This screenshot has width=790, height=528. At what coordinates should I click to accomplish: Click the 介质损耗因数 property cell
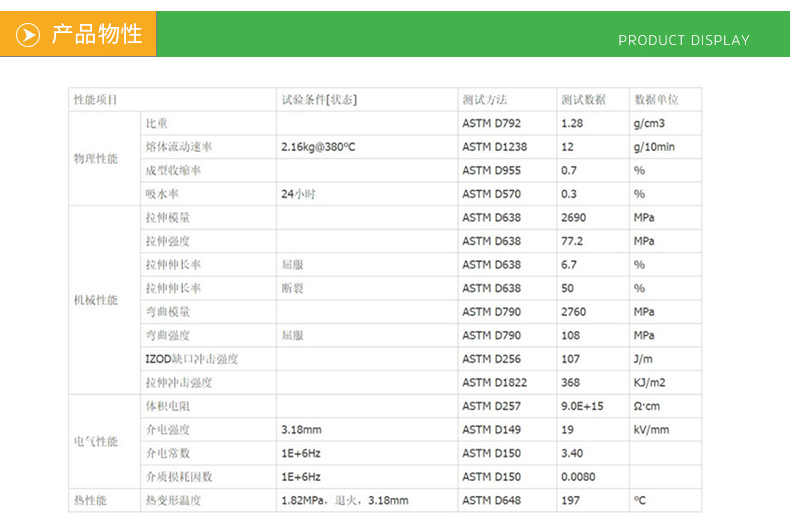click(x=208, y=477)
